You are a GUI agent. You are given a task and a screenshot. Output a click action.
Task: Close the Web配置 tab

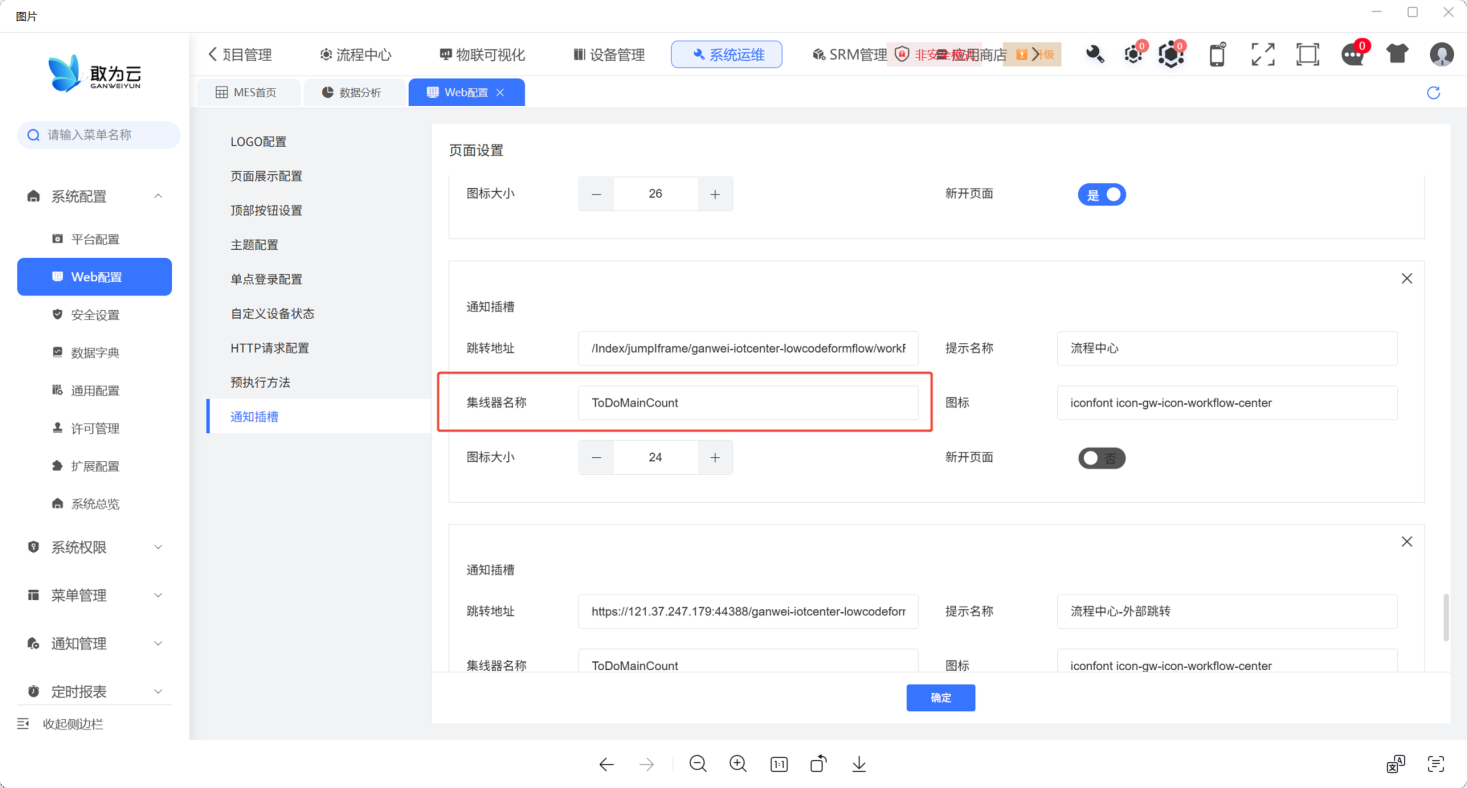tap(500, 93)
